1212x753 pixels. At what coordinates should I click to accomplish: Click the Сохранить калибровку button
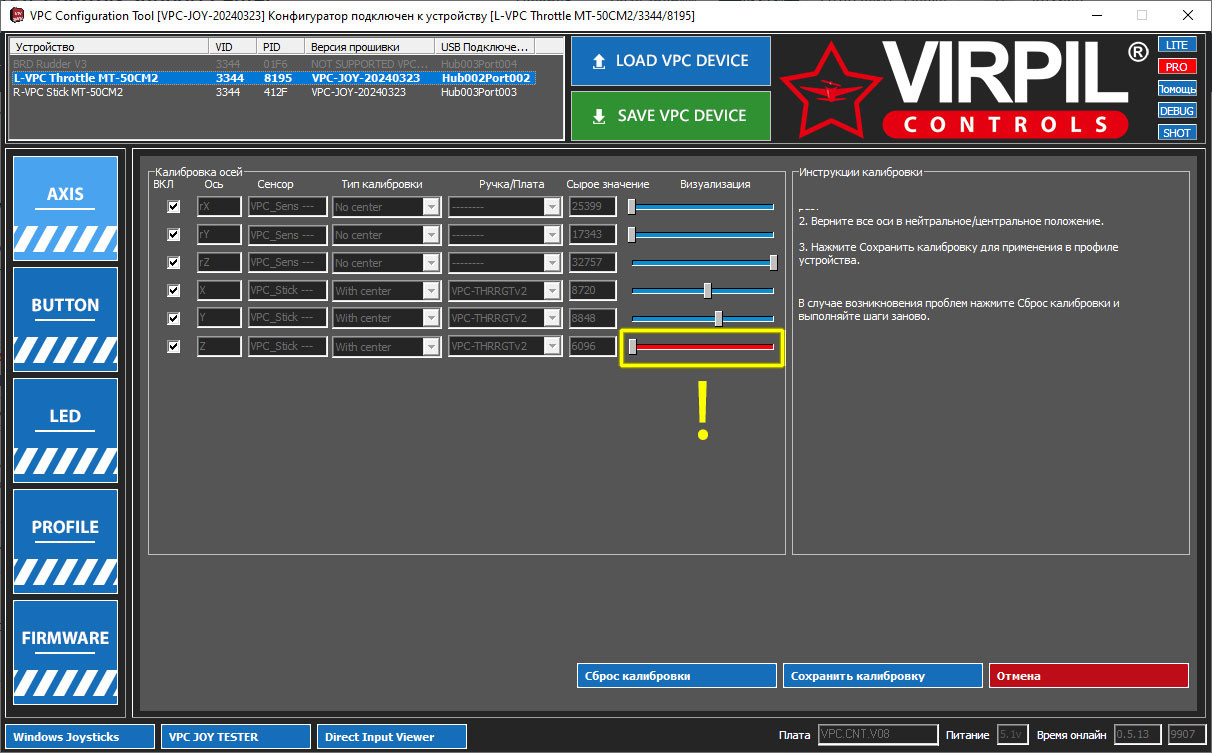click(883, 676)
